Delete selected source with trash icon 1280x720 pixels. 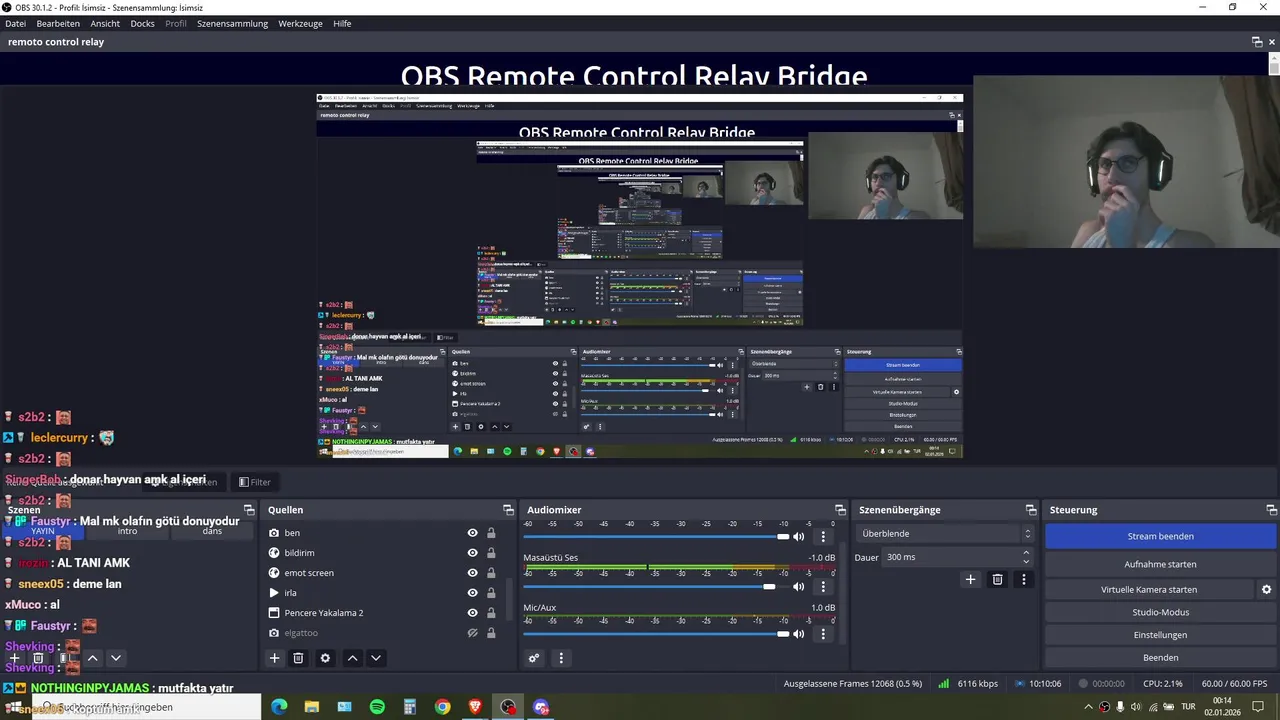coord(298,658)
